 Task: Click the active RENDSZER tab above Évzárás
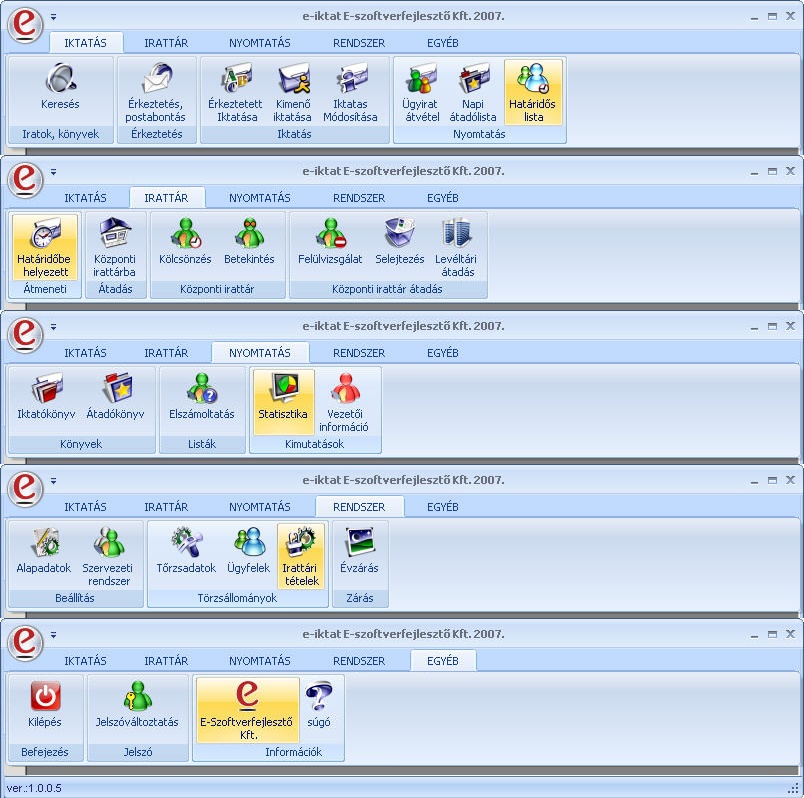(x=359, y=507)
